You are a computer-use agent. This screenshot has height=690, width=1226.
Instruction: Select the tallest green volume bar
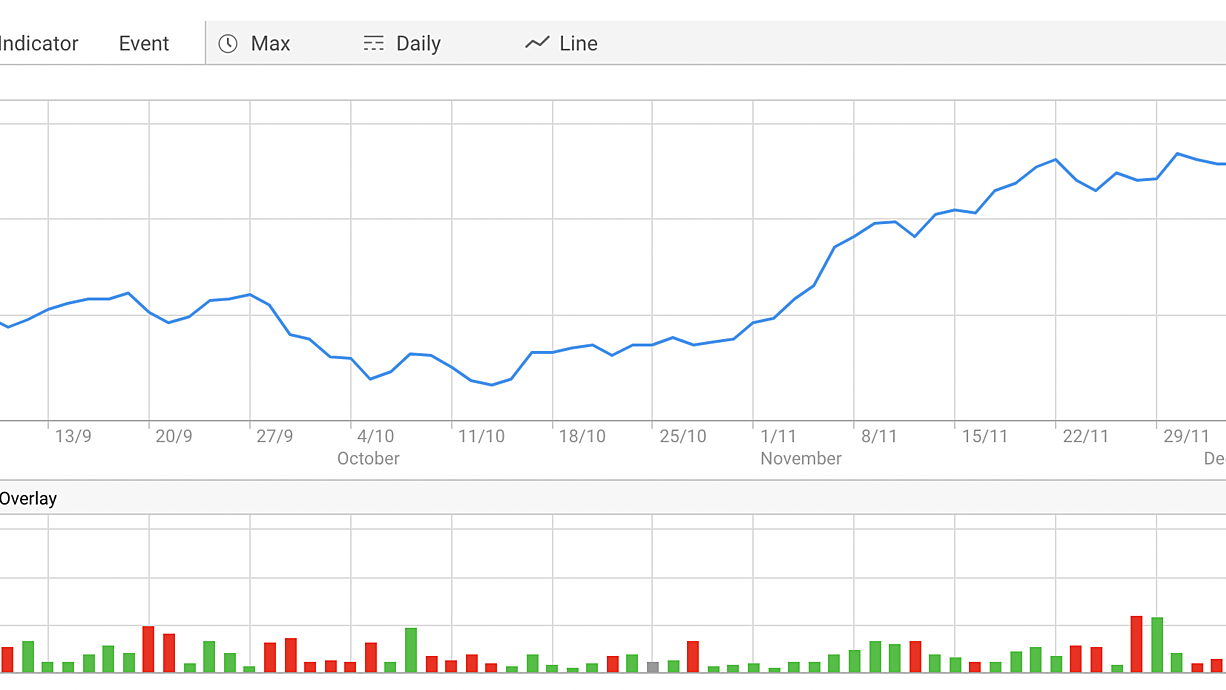pyautogui.click(x=1157, y=645)
